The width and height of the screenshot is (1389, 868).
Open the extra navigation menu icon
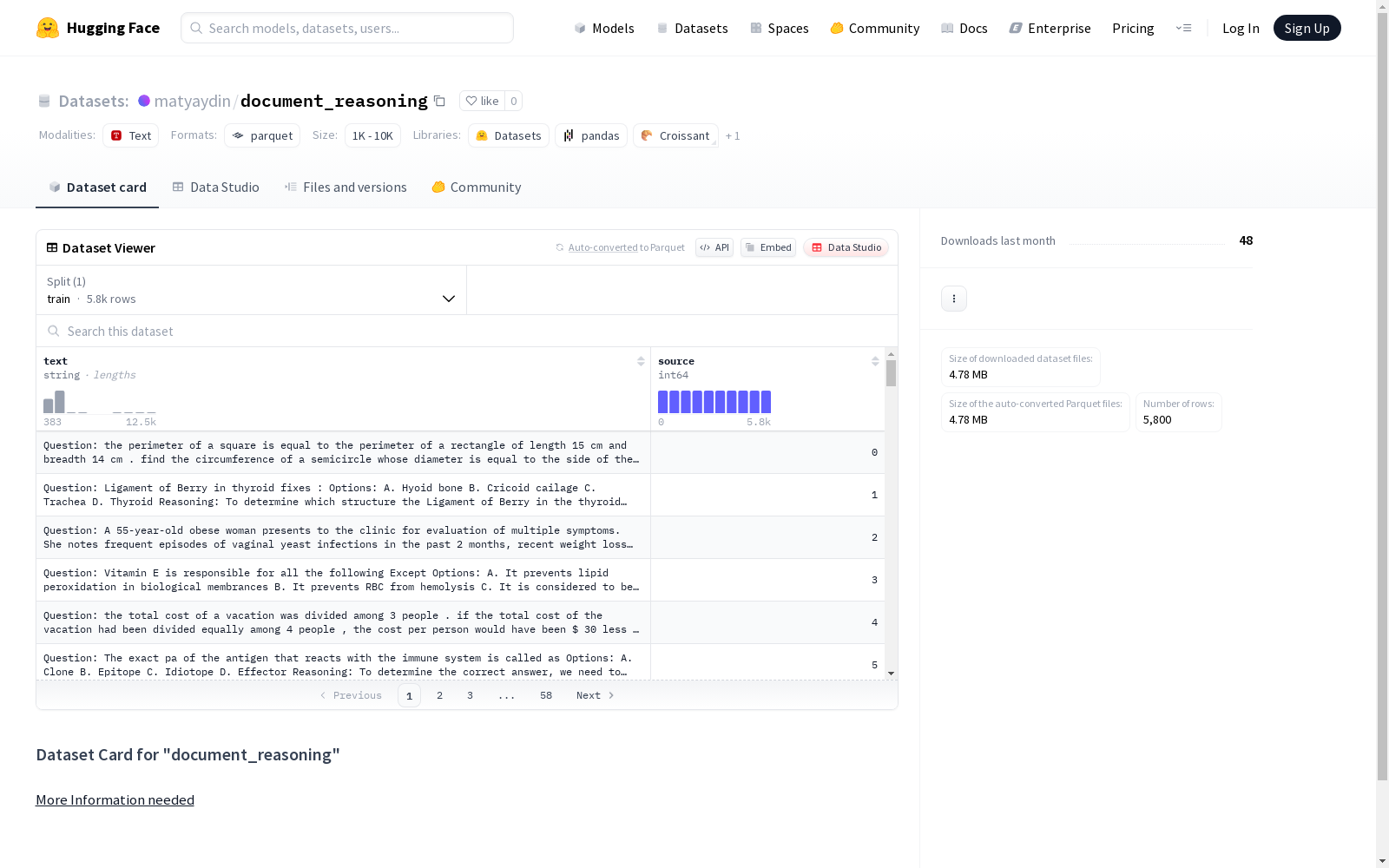point(1183,28)
